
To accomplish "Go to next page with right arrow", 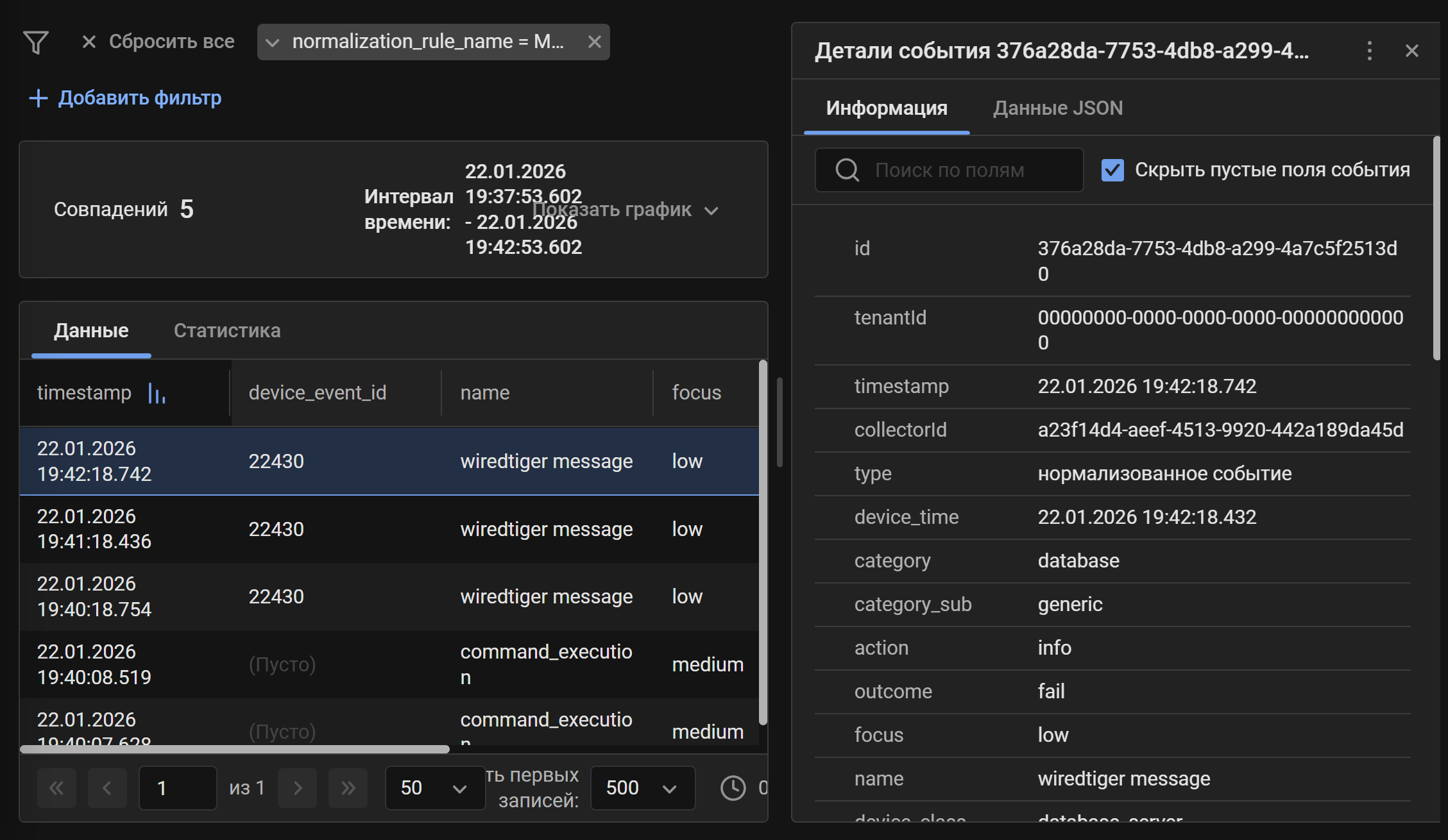I will pyautogui.click(x=297, y=788).
